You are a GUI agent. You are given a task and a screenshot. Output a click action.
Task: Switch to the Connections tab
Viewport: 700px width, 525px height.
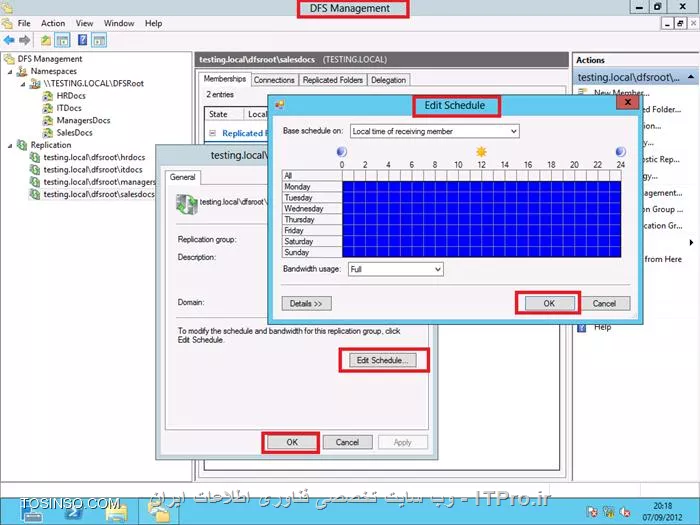(274, 80)
